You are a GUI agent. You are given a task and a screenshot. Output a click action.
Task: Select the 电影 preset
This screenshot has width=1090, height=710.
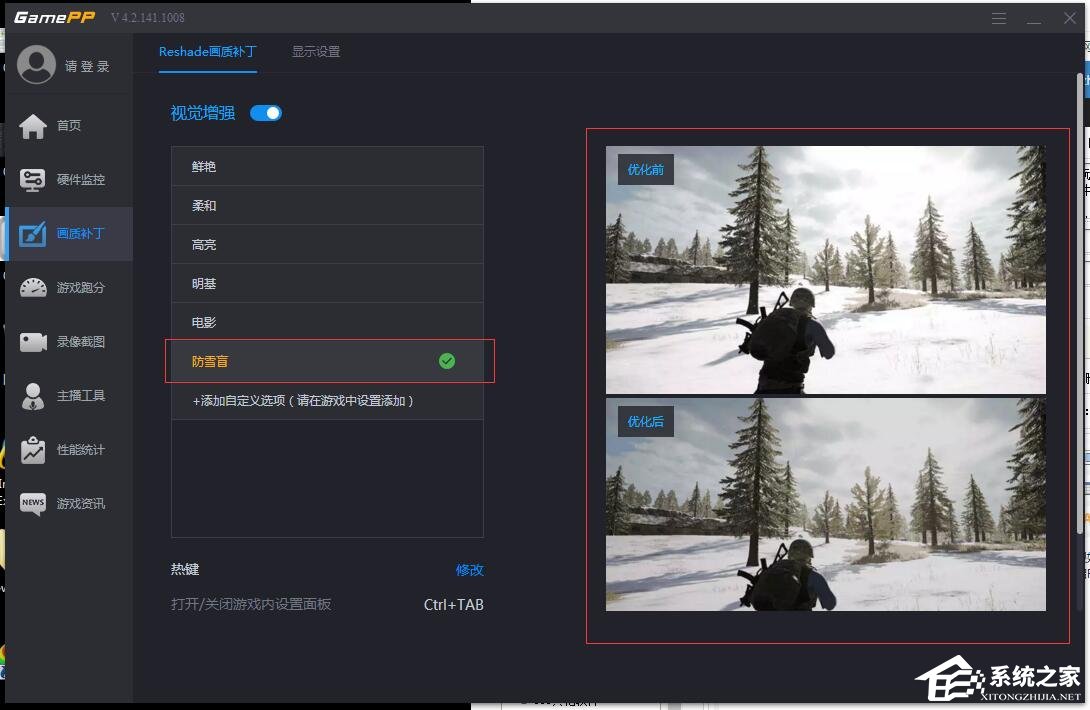tap(327, 322)
